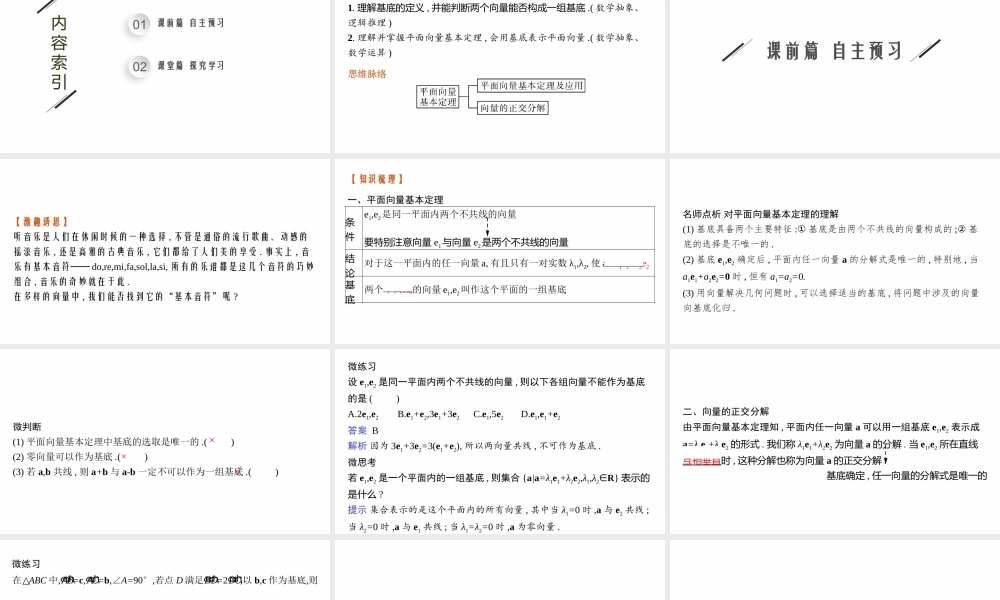Click the vertical 内容索引 title
The width and height of the screenshot is (1000, 600).
(57, 50)
